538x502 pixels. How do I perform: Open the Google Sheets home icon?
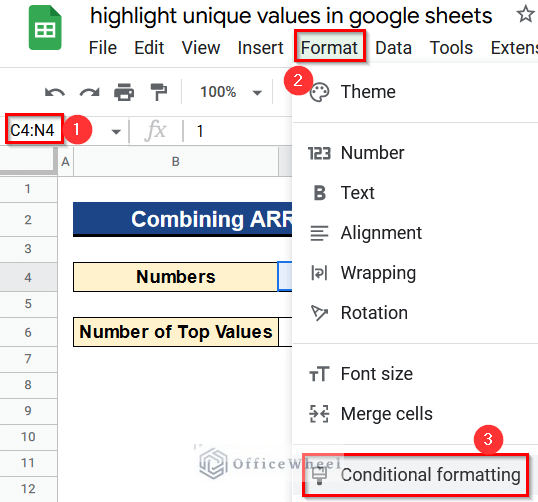pyautogui.click(x=45, y=28)
